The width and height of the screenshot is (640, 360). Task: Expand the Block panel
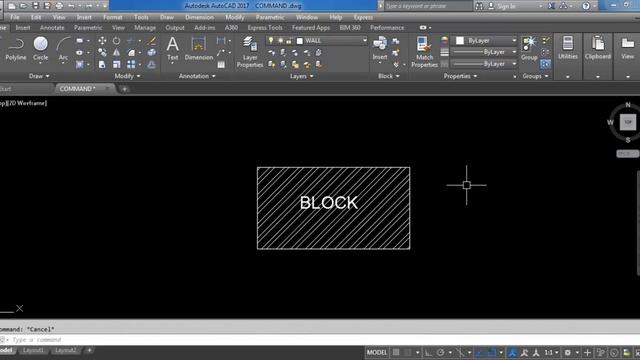[x=389, y=76]
